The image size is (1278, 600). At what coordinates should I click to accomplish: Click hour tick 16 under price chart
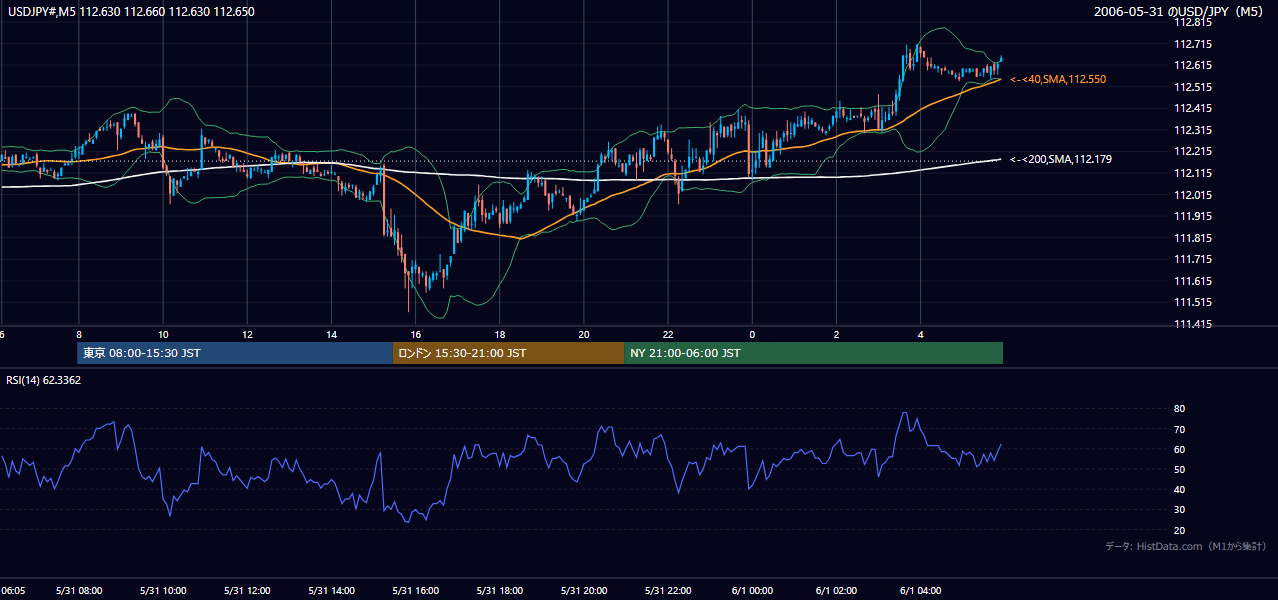416,335
